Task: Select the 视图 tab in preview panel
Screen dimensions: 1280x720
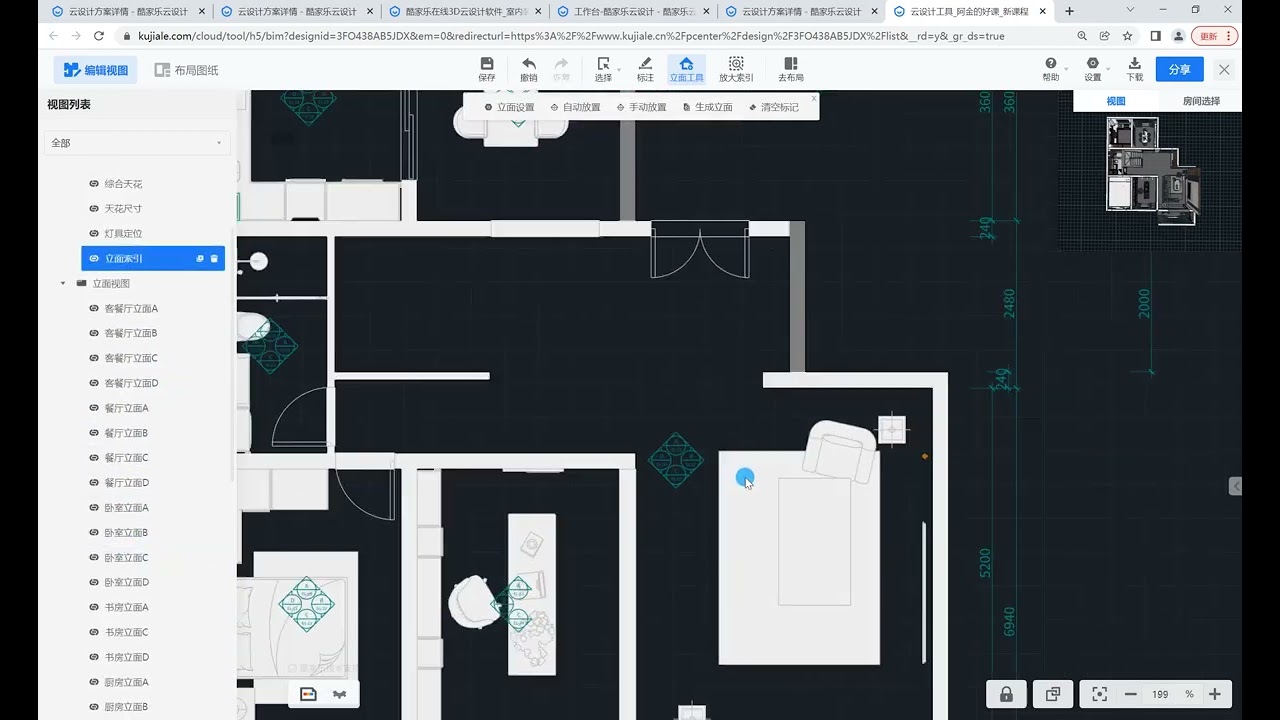Action: tap(1116, 101)
